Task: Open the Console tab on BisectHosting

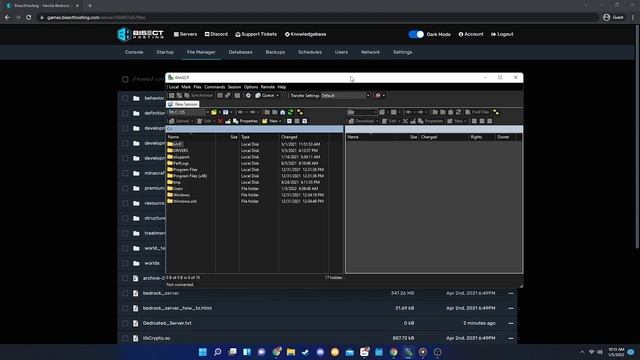Action: 134,52
